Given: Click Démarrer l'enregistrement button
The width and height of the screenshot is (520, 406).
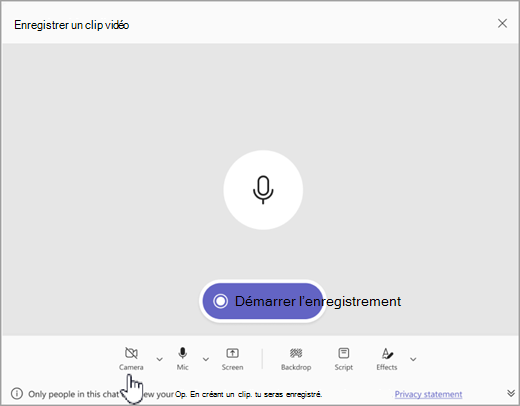Looking at the screenshot, I should [x=263, y=301].
